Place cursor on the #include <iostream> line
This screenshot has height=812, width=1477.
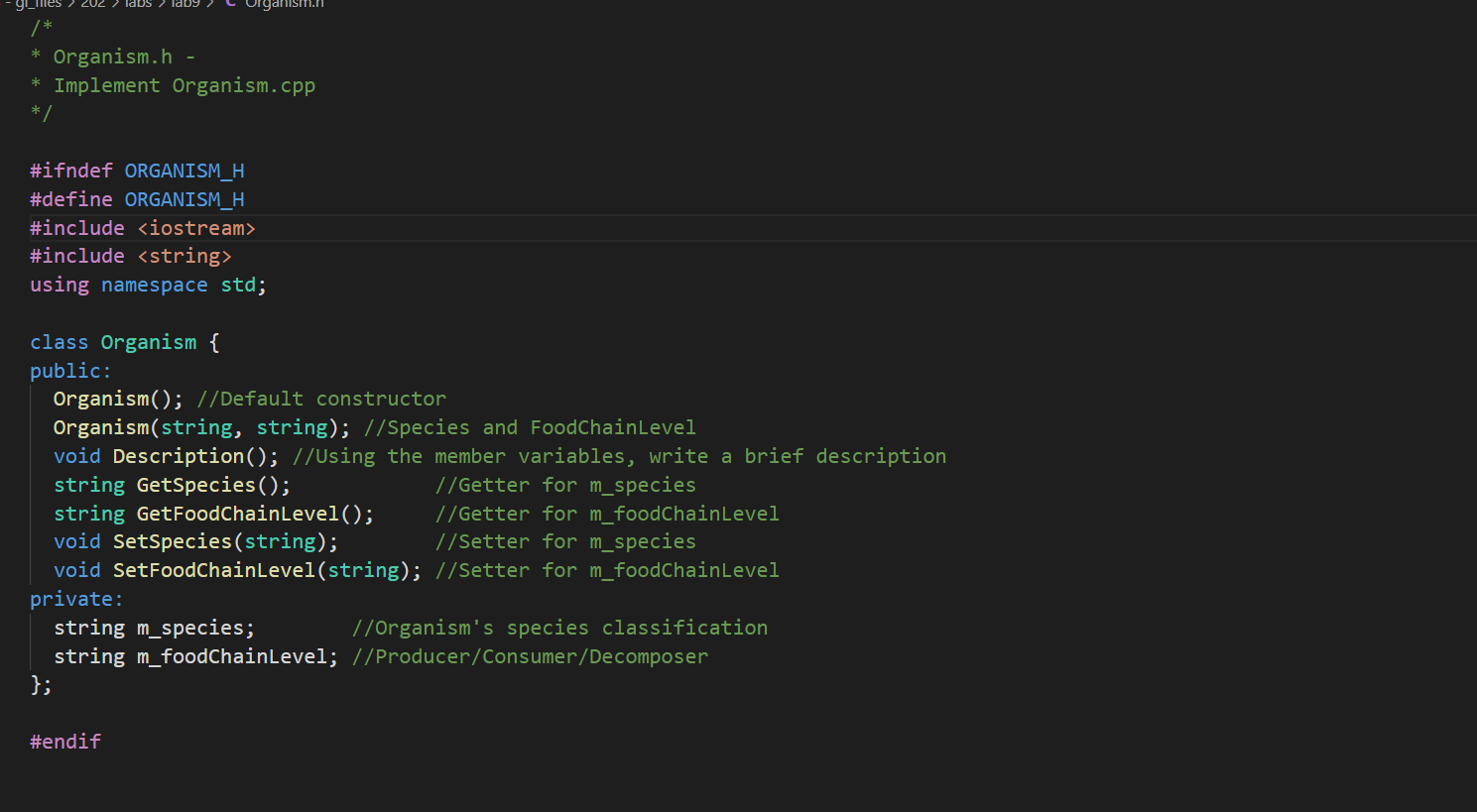(x=144, y=227)
